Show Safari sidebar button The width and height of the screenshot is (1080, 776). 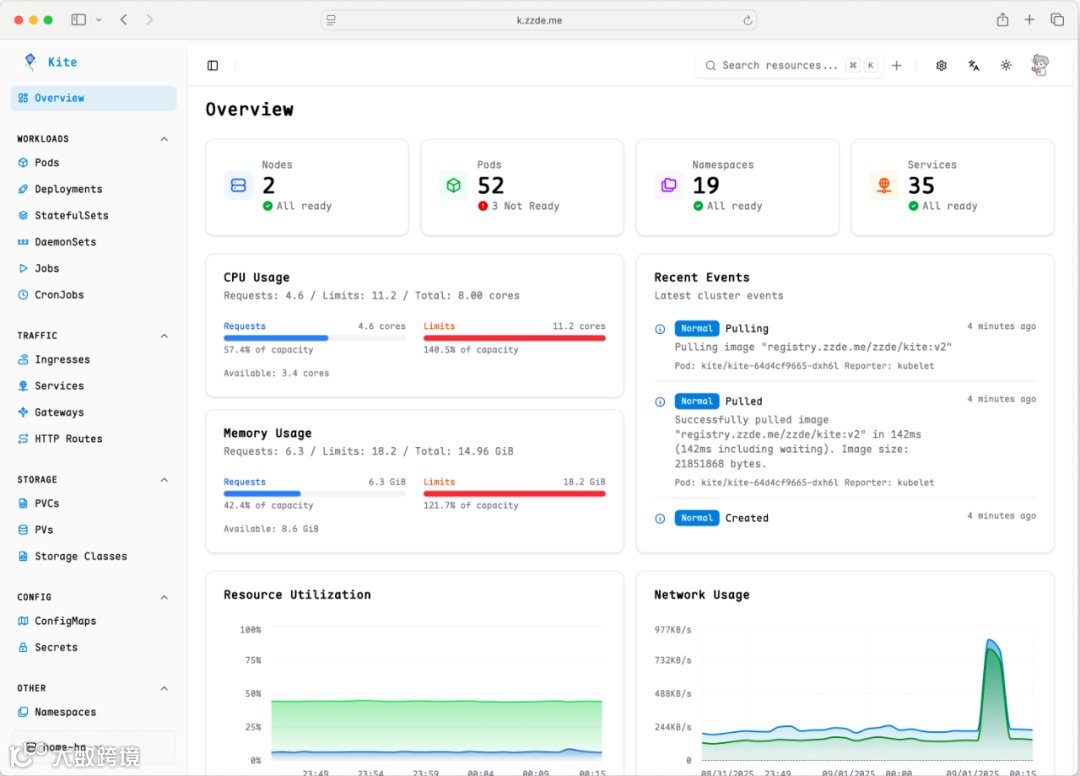(x=79, y=20)
